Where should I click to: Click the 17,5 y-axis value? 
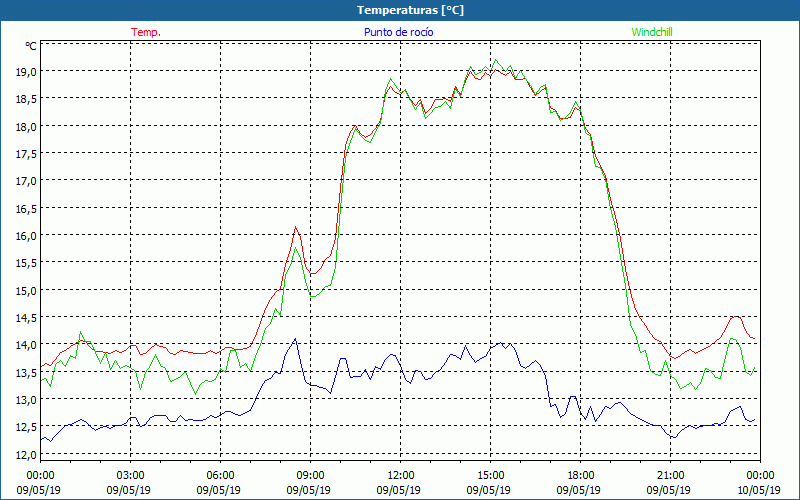click(x=26, y=154)
